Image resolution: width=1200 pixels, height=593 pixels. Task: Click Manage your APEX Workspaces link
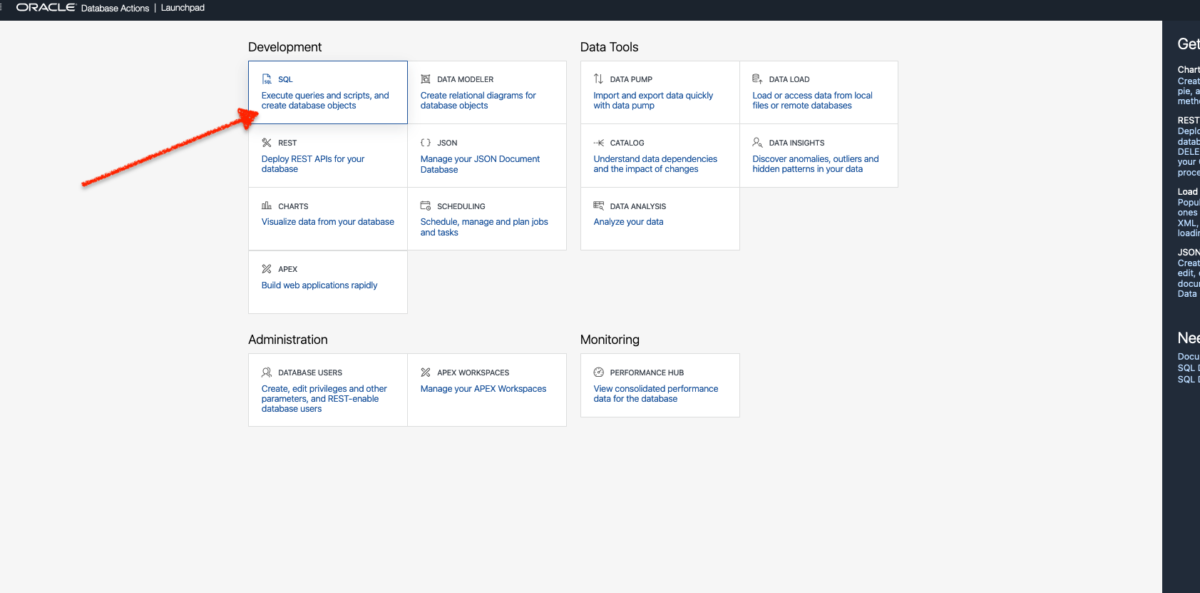click(483, 389)
